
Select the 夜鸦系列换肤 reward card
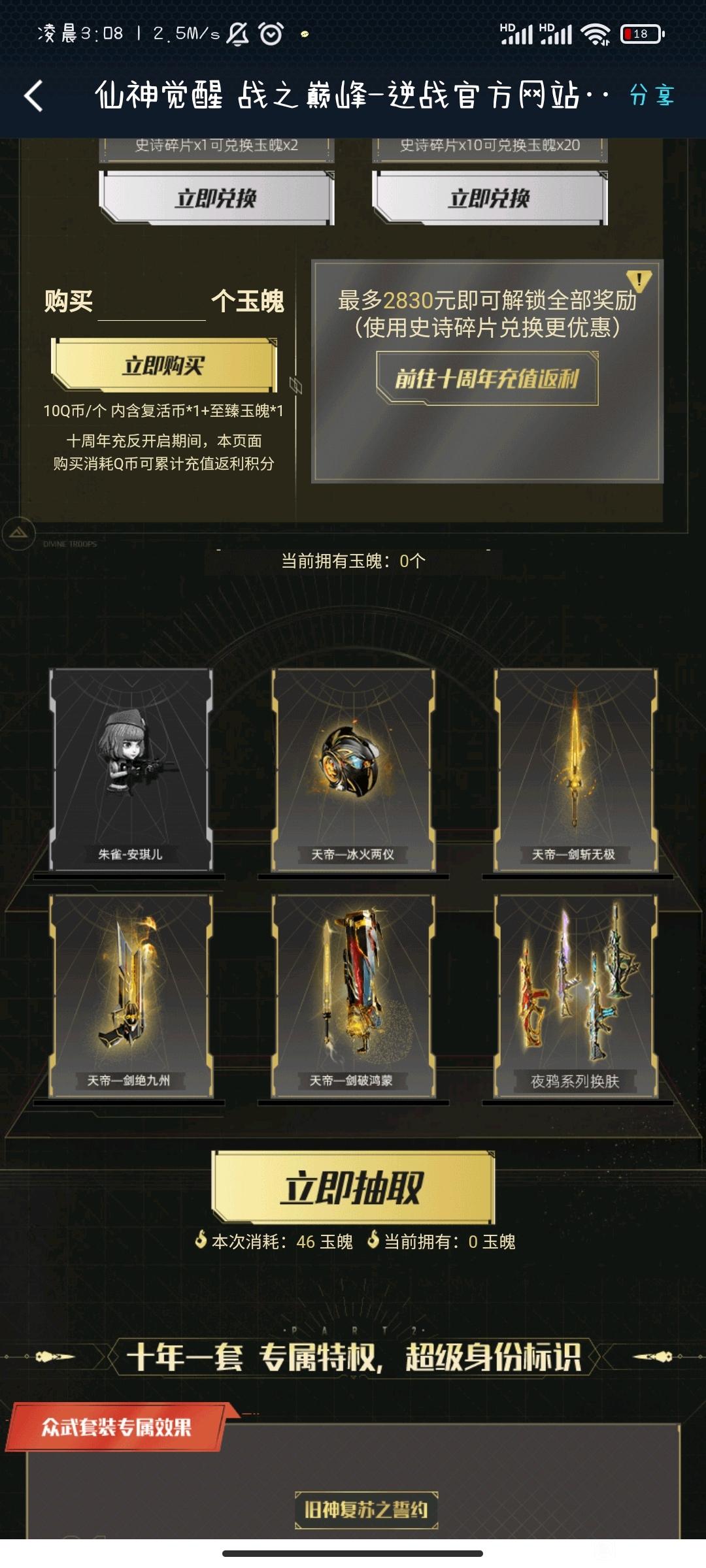point(575,996)
